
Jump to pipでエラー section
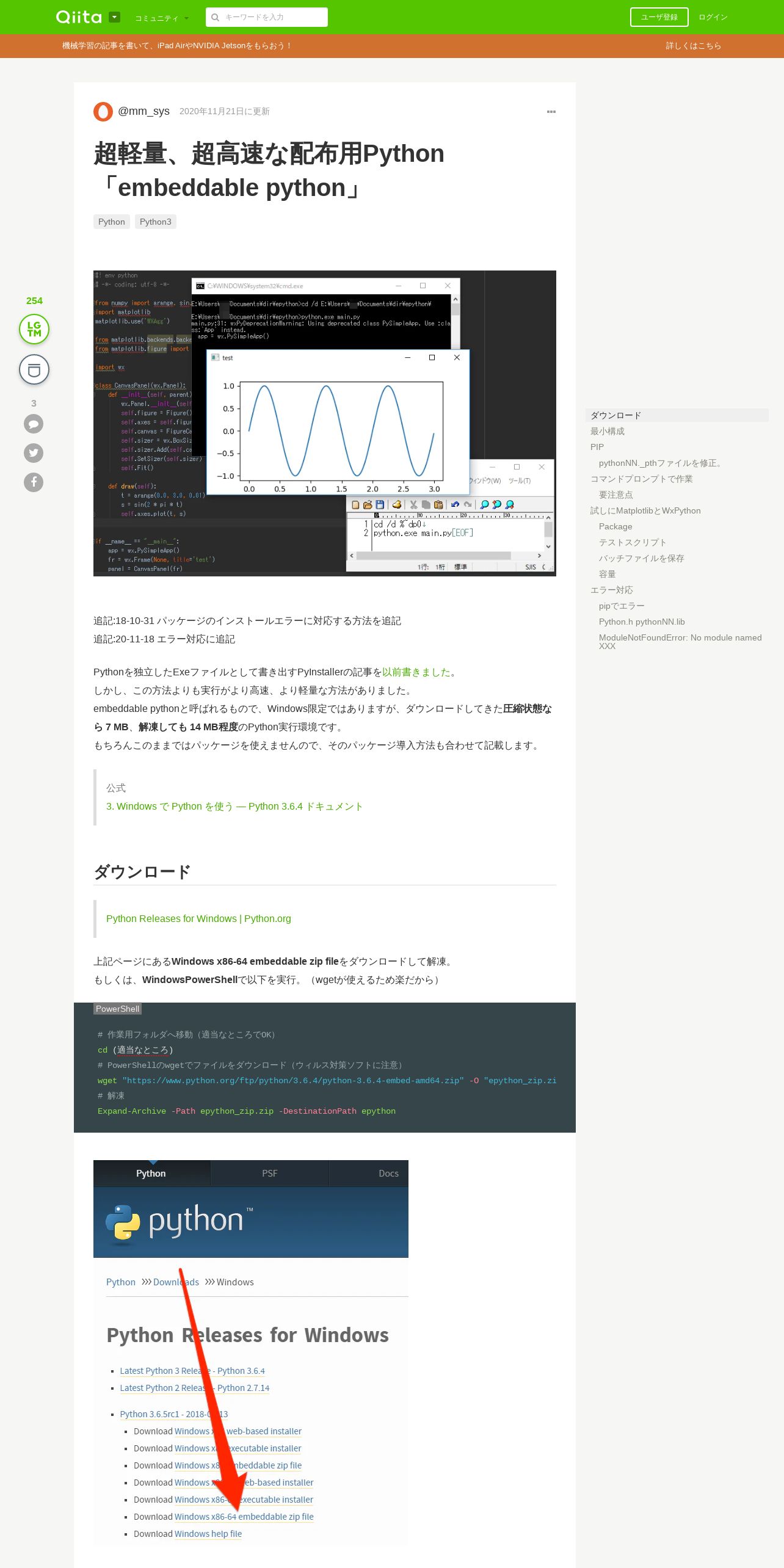coord(622,606)
